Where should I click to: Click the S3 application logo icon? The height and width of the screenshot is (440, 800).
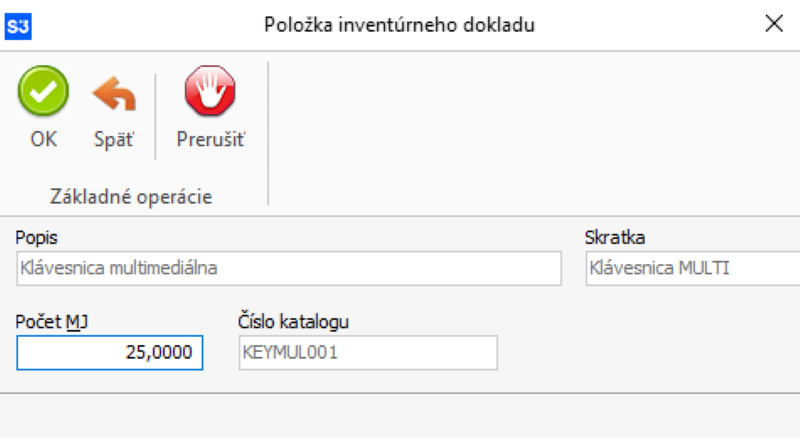[18, 26]
